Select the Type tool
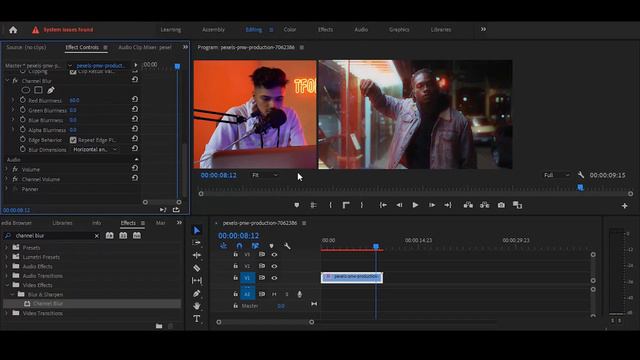The height and width of the screenshot is (360, 640). coord(197,318)
